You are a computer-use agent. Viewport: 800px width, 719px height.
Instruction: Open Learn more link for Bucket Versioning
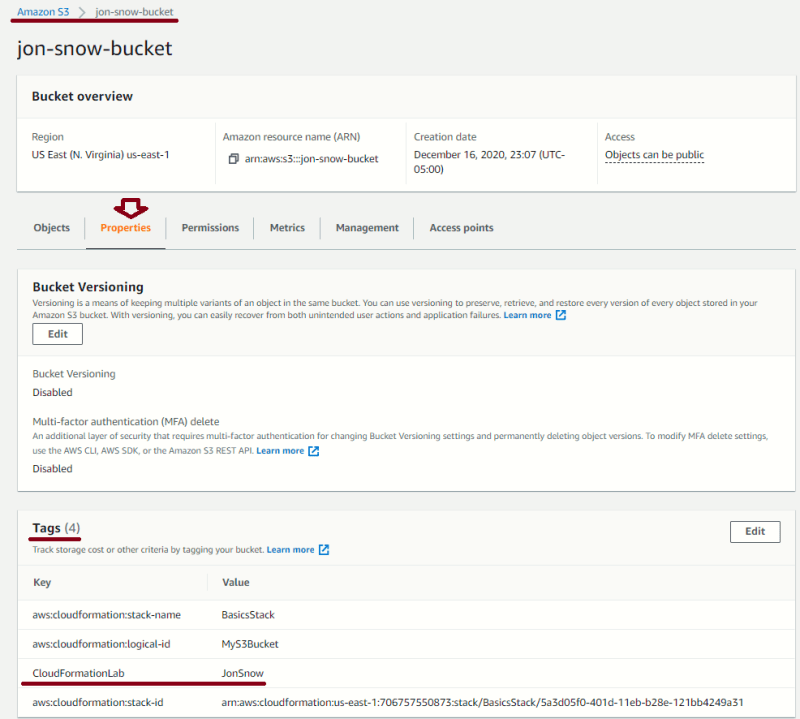527,315
